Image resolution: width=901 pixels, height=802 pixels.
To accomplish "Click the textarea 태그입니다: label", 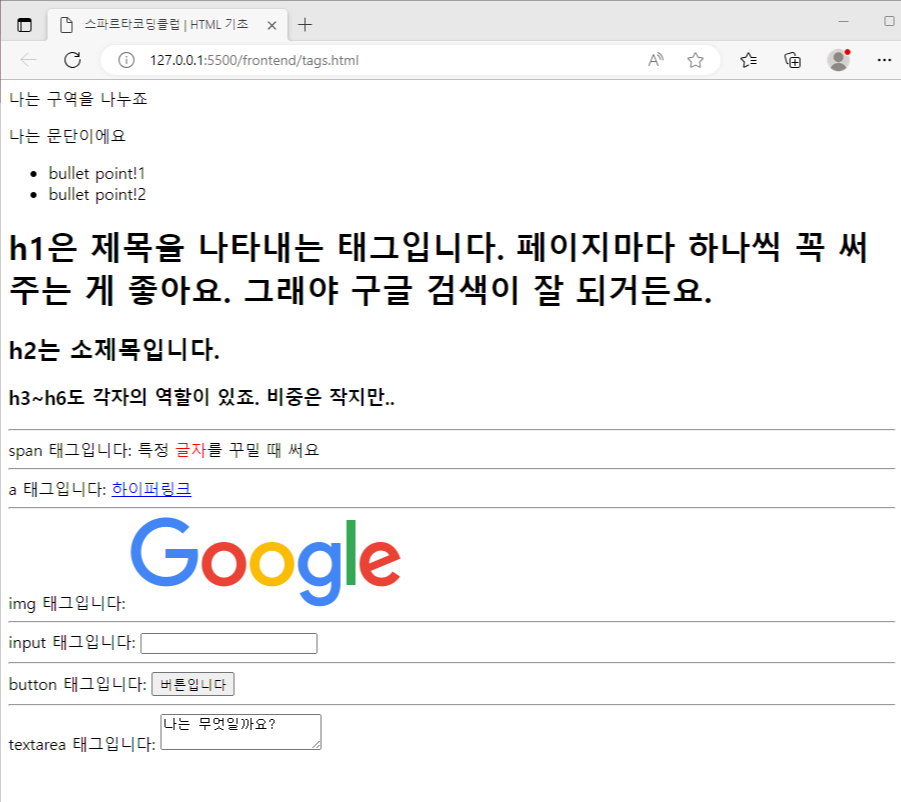I will (82, 745).
